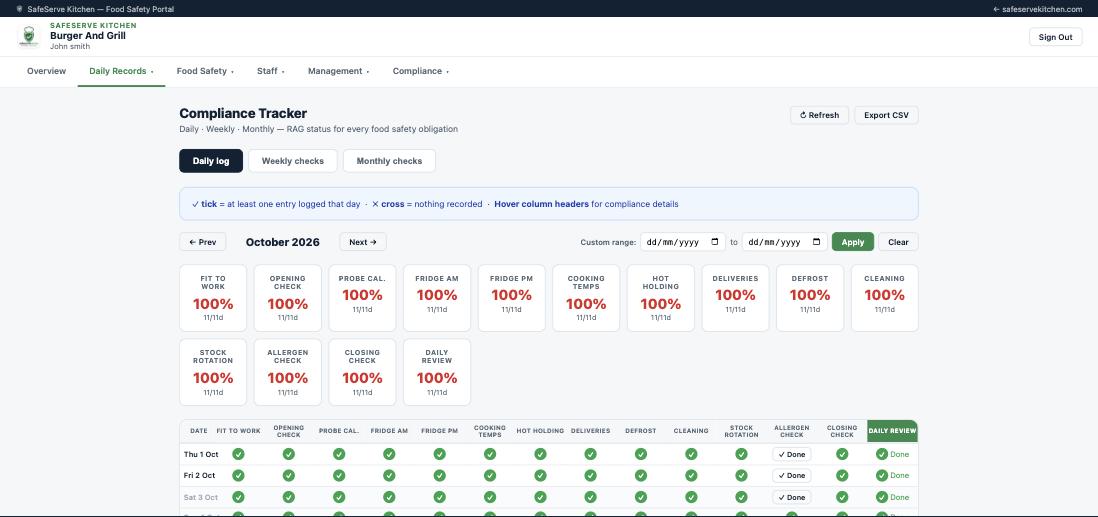Image resolution: width=1098 pixels, height=517 pixels.
Task: Apply the custom date range
Action: [x=852, y=242]
